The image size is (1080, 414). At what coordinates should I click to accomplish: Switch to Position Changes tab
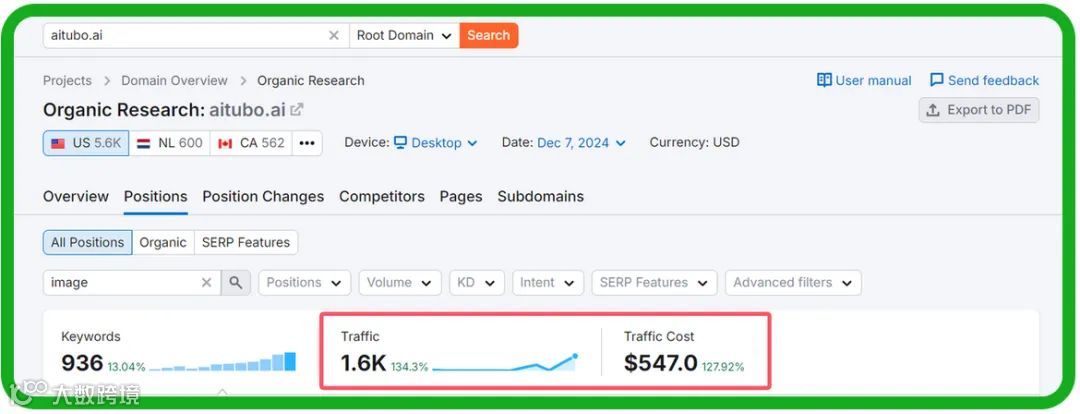pos(263,196)
